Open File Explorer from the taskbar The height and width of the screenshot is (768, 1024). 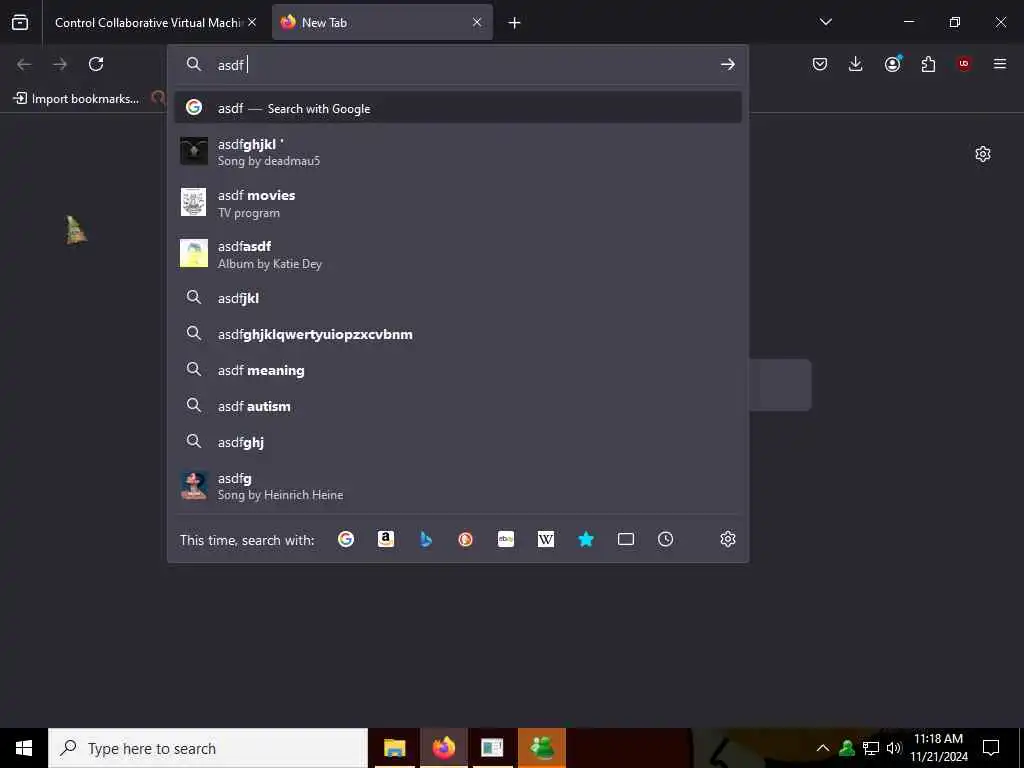point(394,748)
